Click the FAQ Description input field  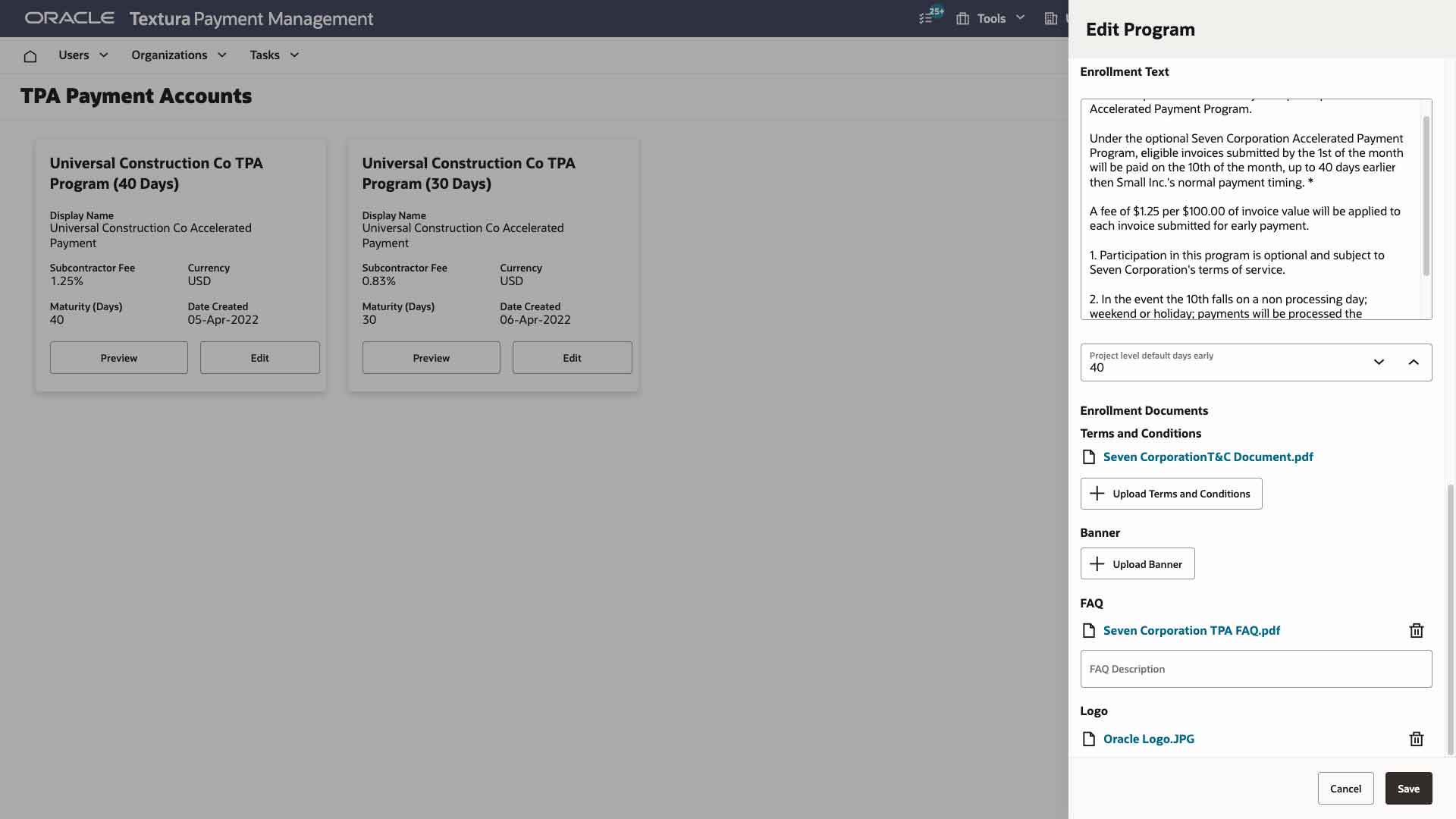click(1255, 669)
